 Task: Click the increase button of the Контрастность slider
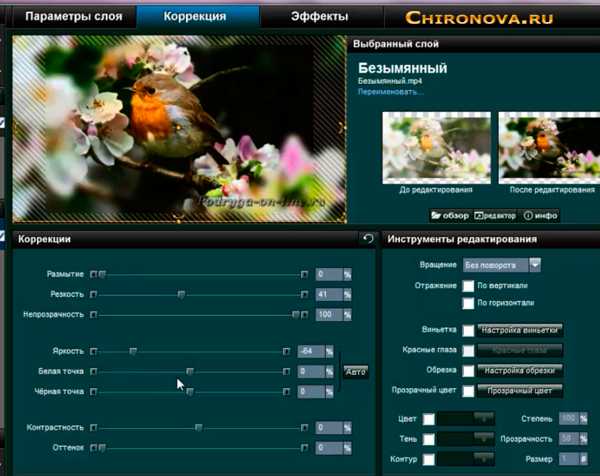tap(304, 427)
